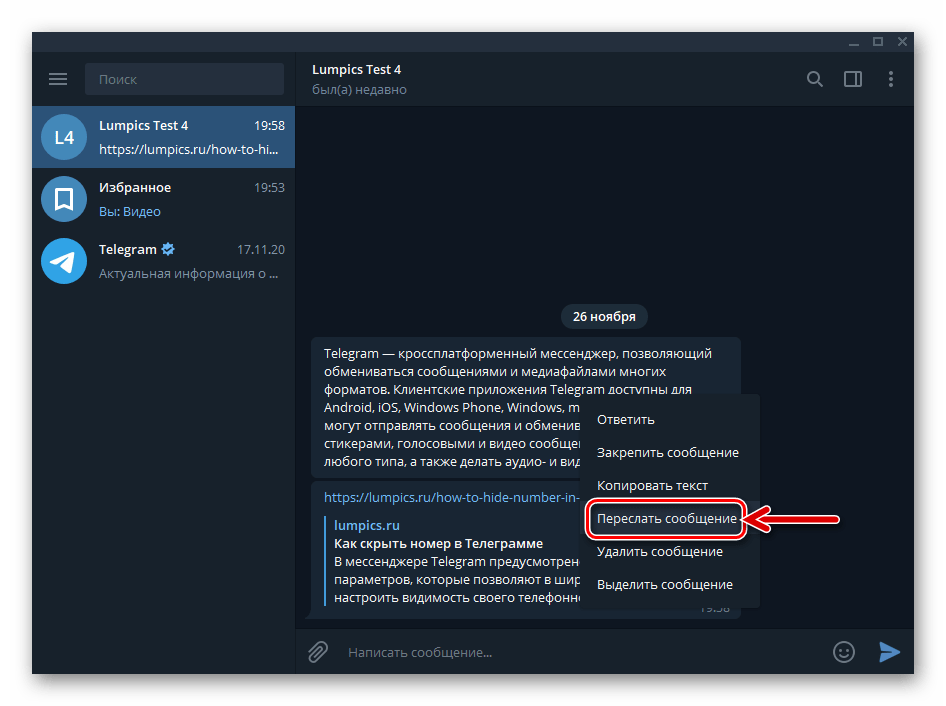Open the hamburger menu in the sidebar
946x706 pixels.
(58, 78)
